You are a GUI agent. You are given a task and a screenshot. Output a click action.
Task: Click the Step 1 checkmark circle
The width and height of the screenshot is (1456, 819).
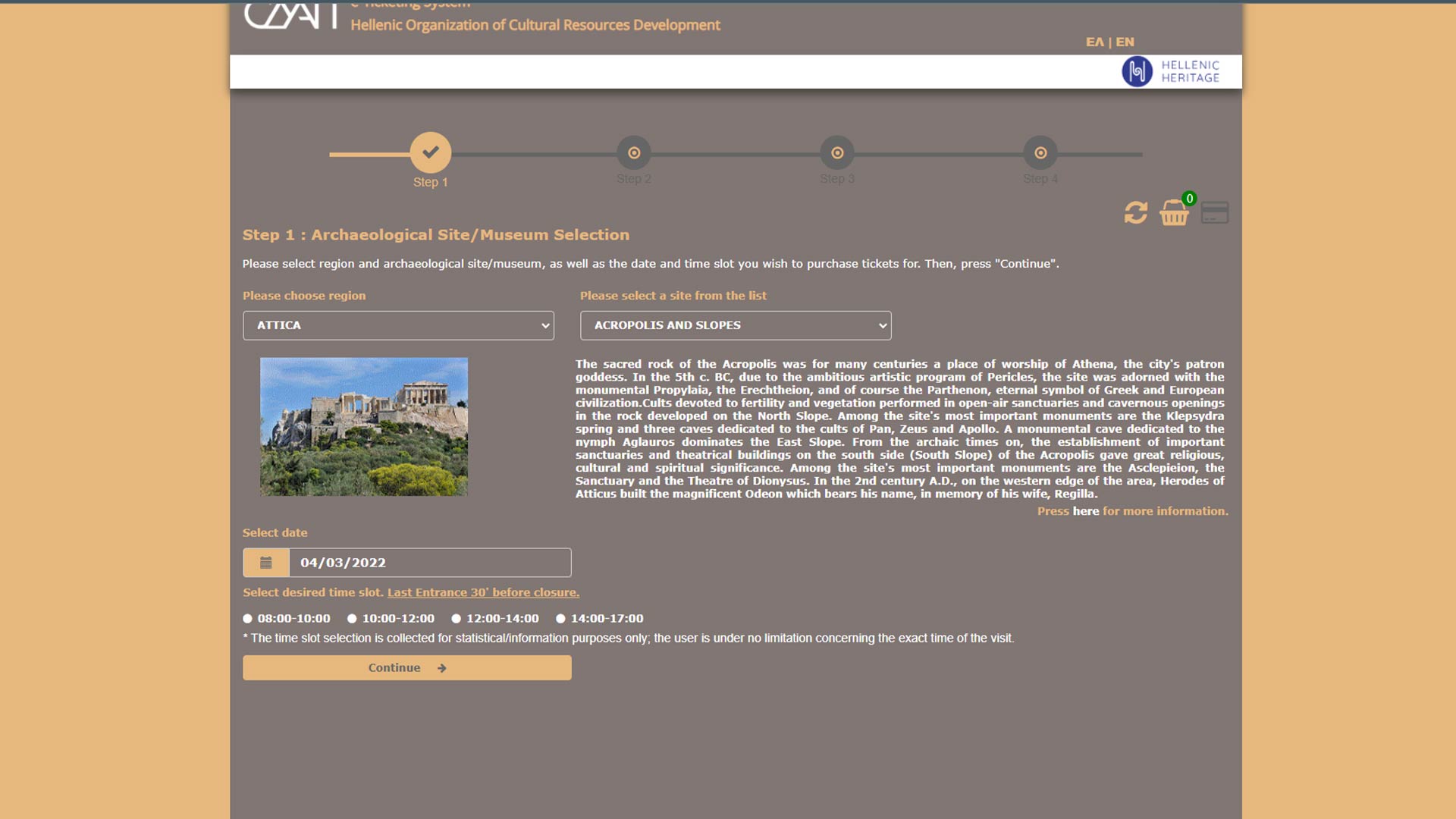(430, 152)
